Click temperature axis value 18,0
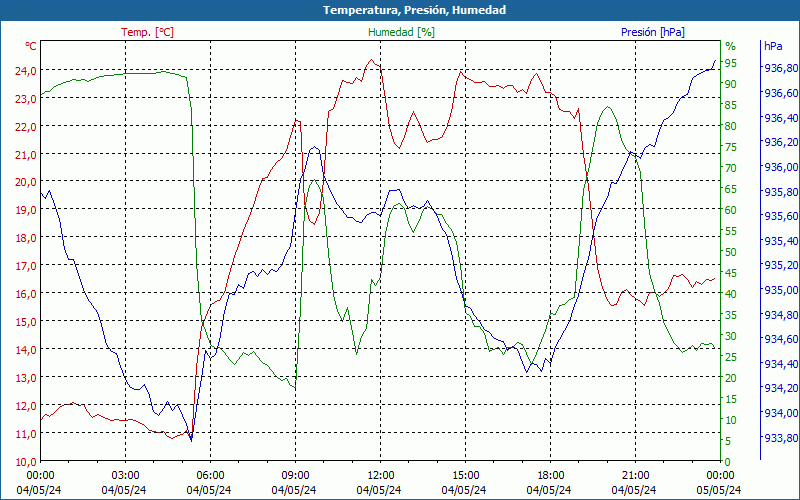The width and height of the screenshot is (800, 500). (26, 239)
